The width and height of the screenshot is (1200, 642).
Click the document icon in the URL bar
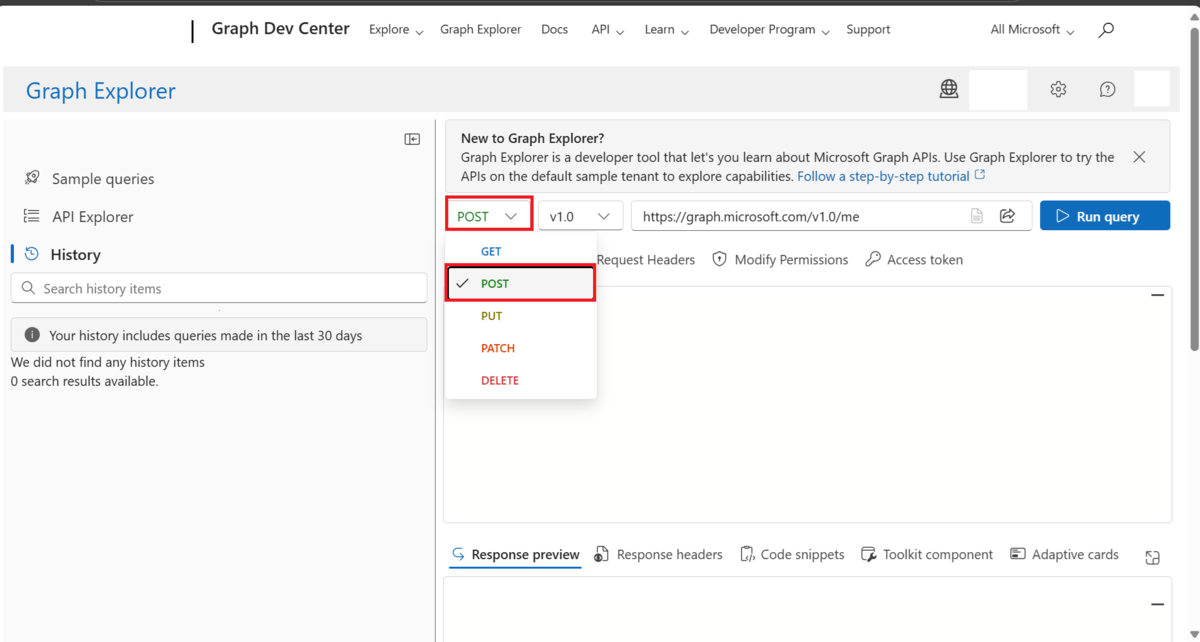click(977, 216)
